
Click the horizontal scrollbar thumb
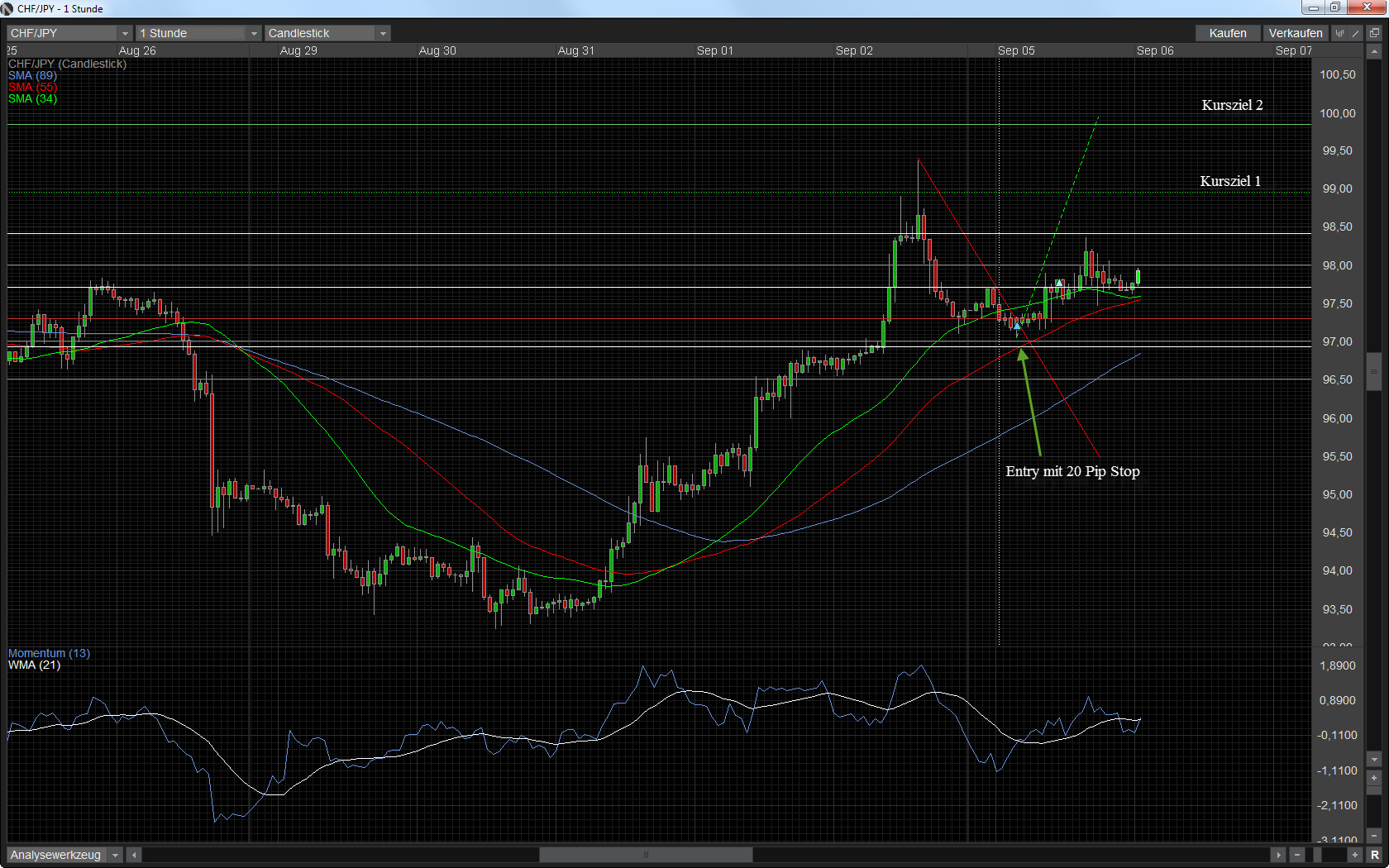tap(646, 855)
